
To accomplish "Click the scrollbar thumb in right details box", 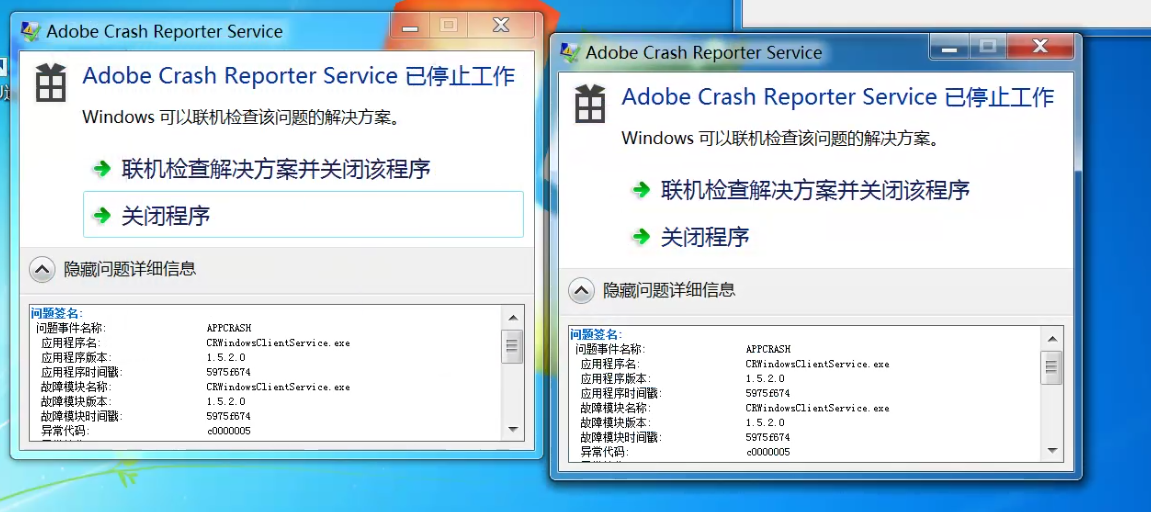I will pos(1052,367).
